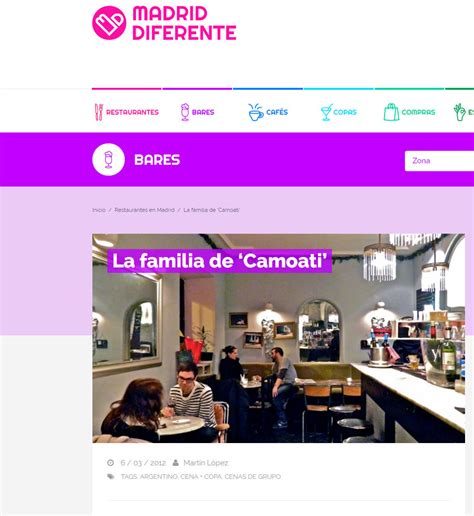Open Restaurantes en Madrid breadcrumb link
Viewport: 474px width, 516px height.
(x=144, y=210)
